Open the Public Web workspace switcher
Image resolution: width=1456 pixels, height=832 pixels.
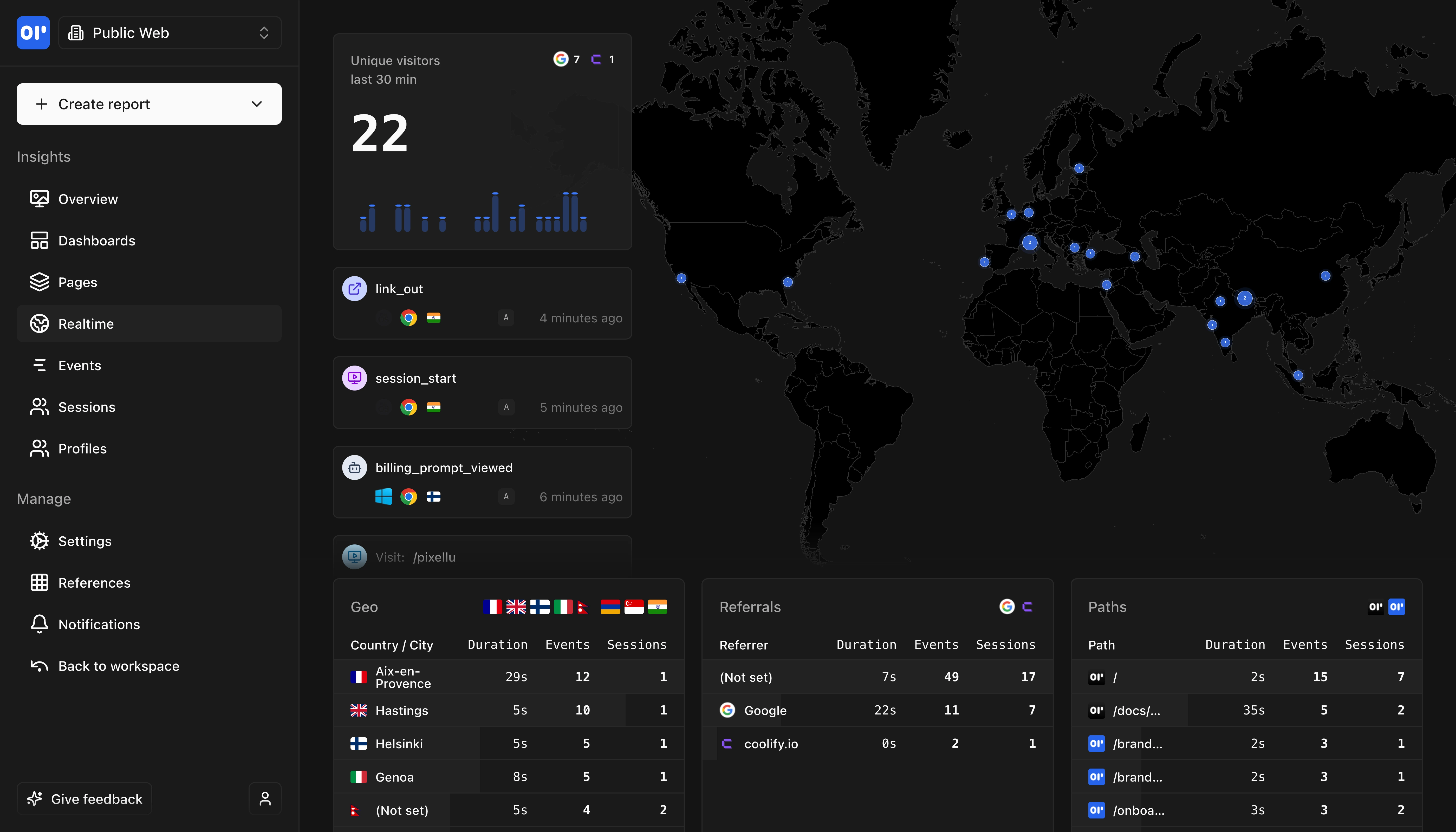point(170,32)
